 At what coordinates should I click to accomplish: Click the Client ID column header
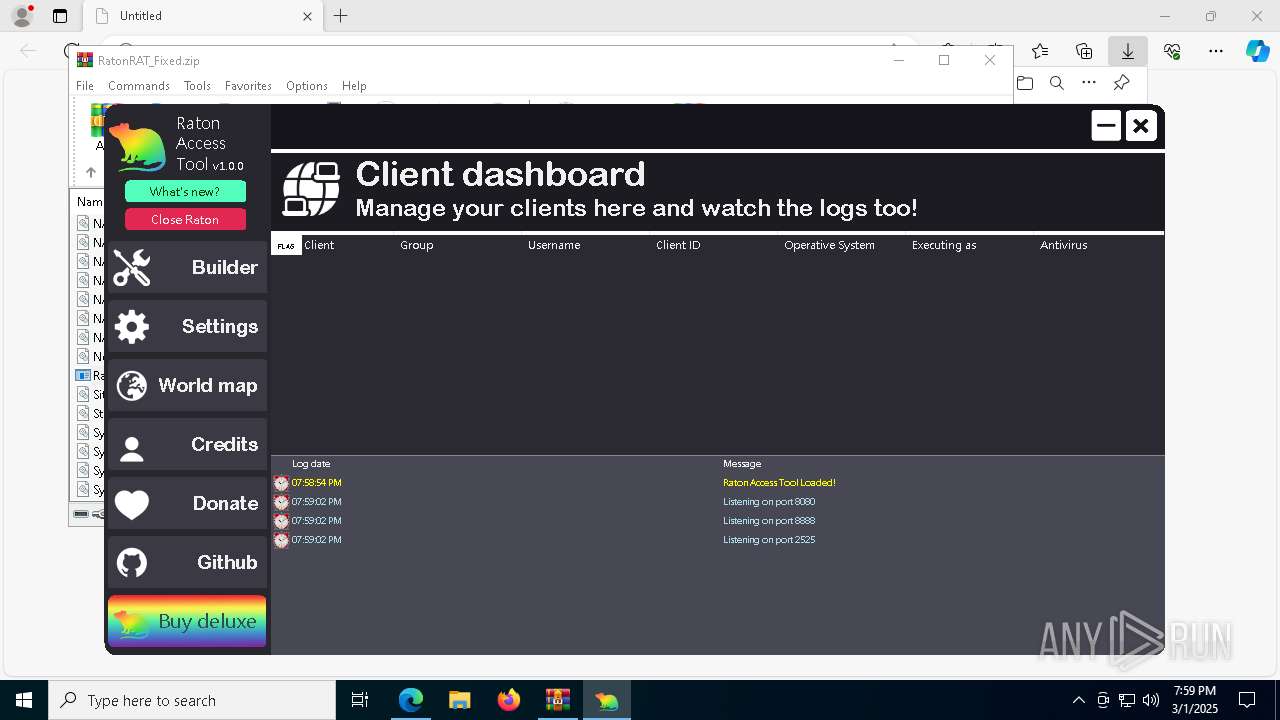678,245
